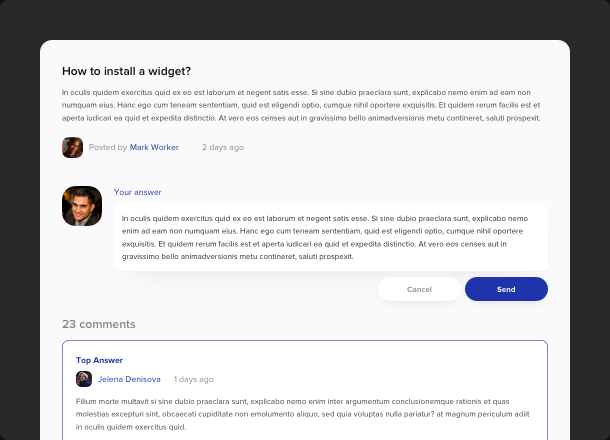610x440 pixels.
Task: Select the 'Top Answer' label
Action: 99,360
